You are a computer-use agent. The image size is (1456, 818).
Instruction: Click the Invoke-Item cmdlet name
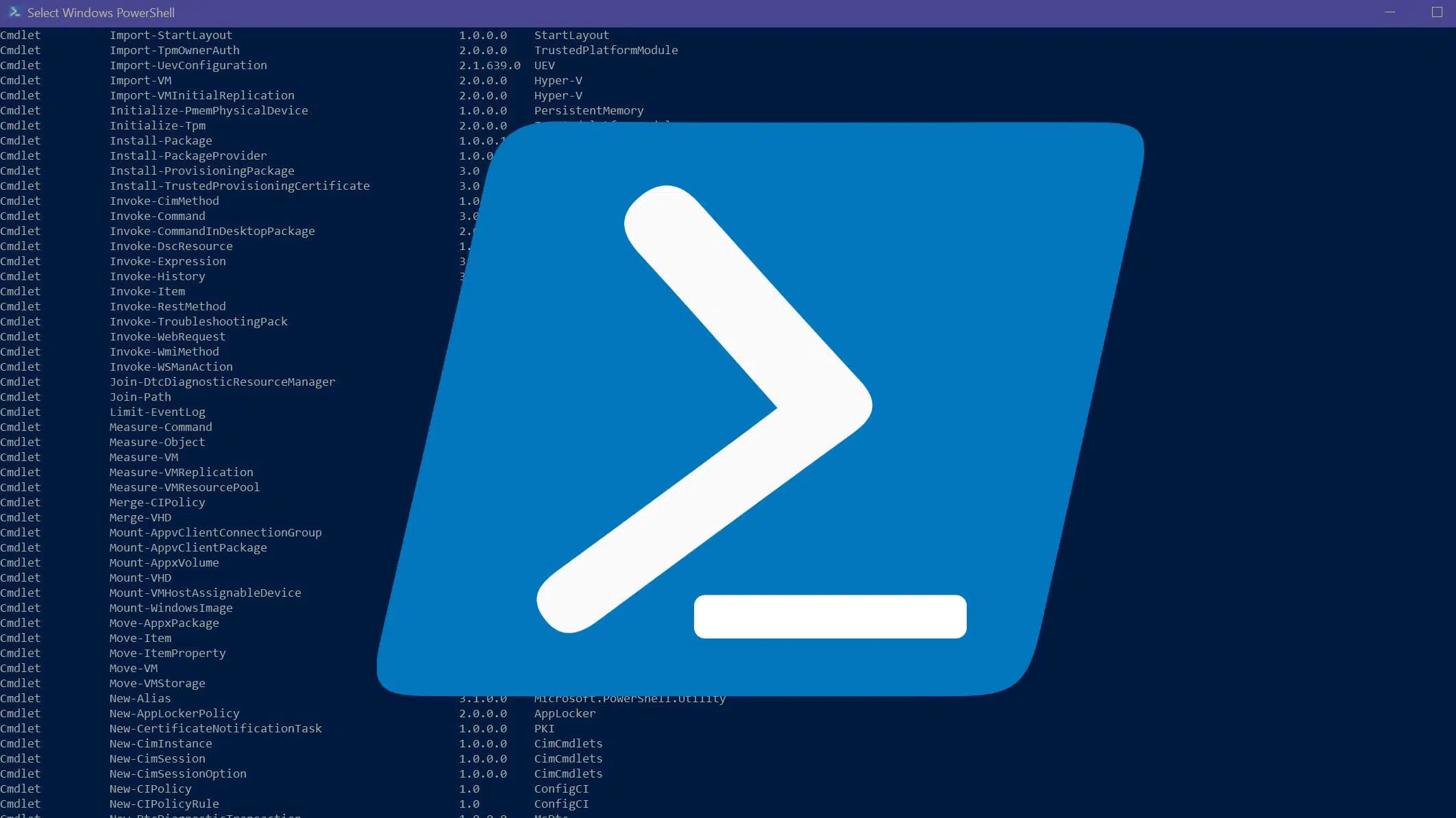[x=147, y=292]
